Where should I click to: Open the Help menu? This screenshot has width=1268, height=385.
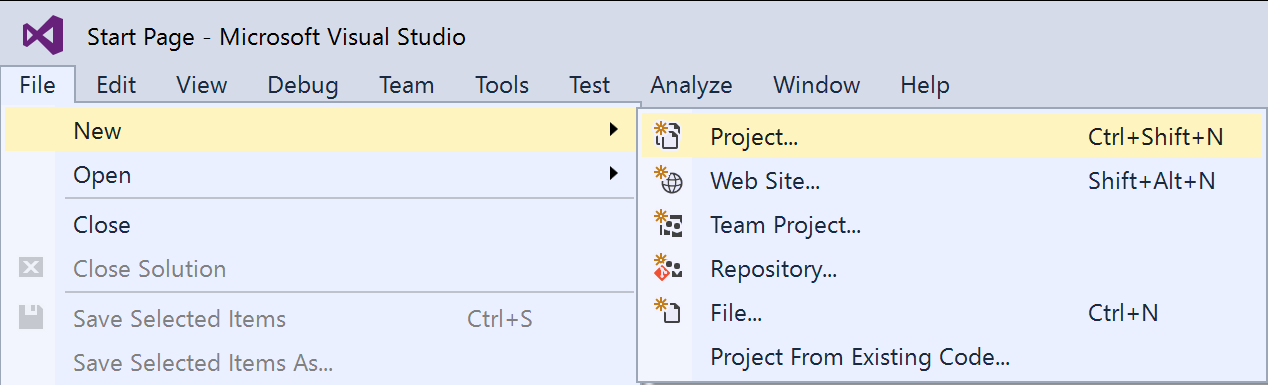point(925,85)
